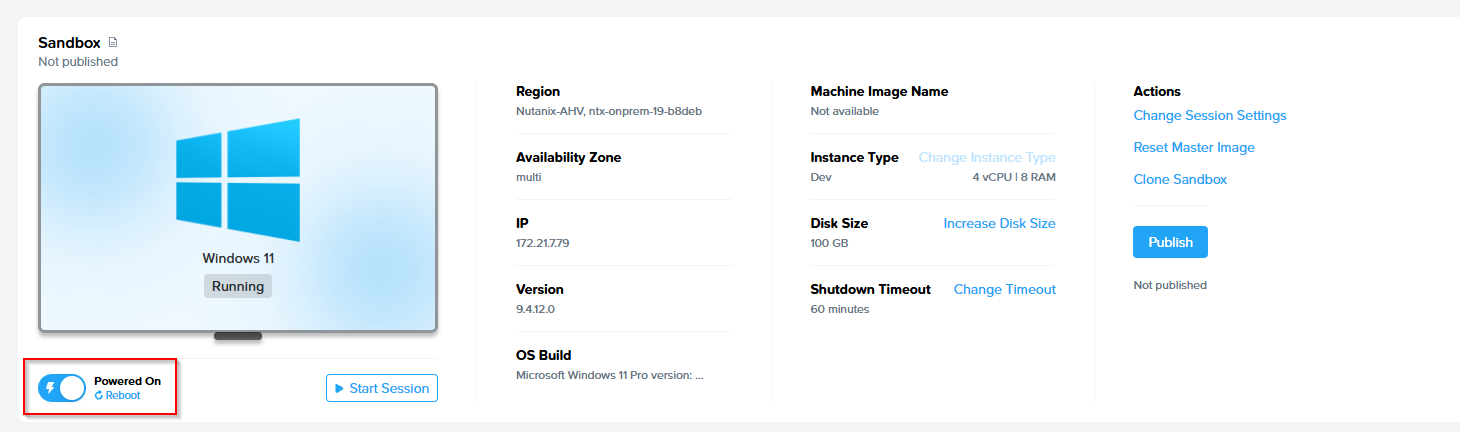Select Reset Master Image action
1460x432 pixels.
coord(1193,148)
